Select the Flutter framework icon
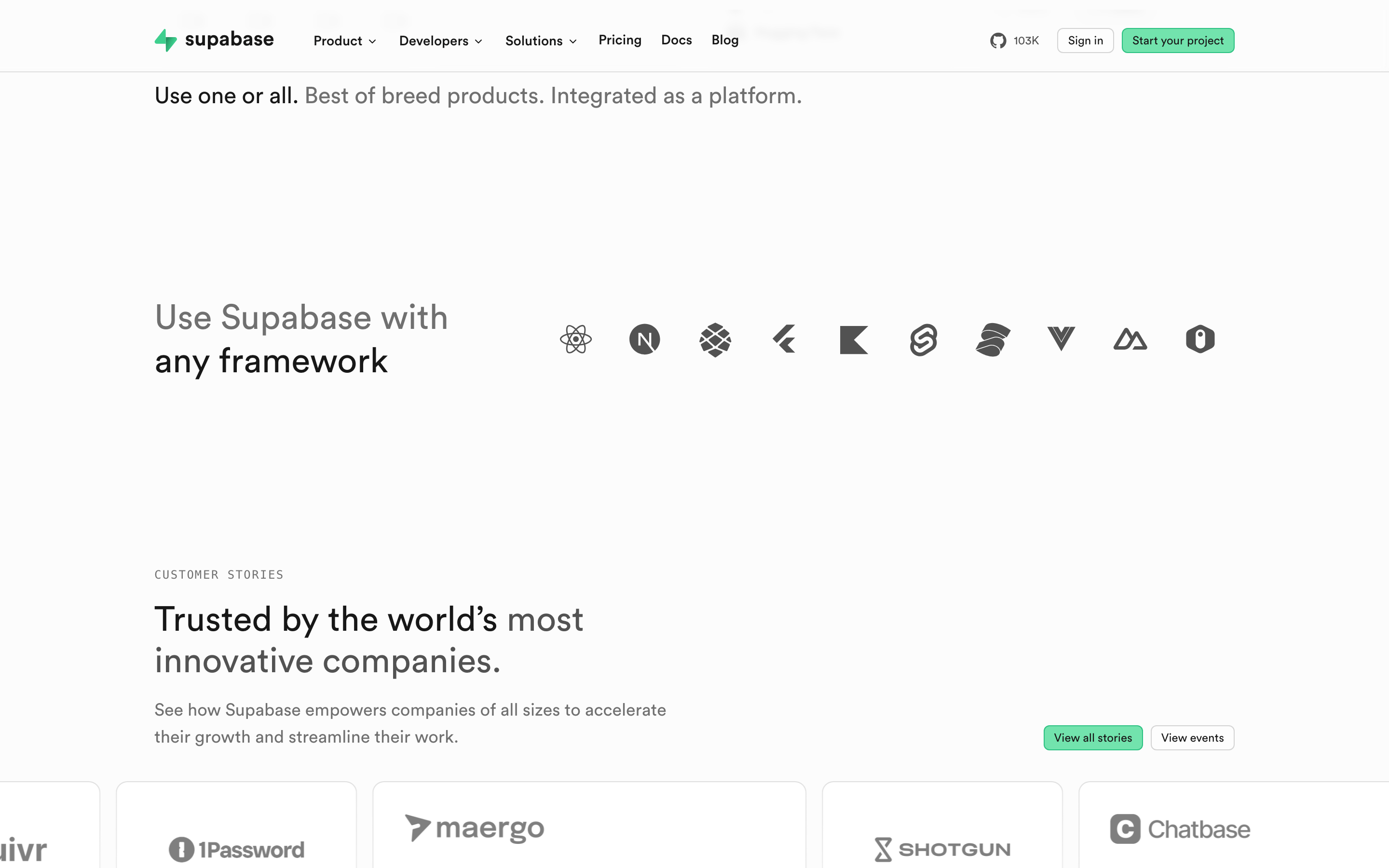 pyautogui.click(x=784, y=339)
